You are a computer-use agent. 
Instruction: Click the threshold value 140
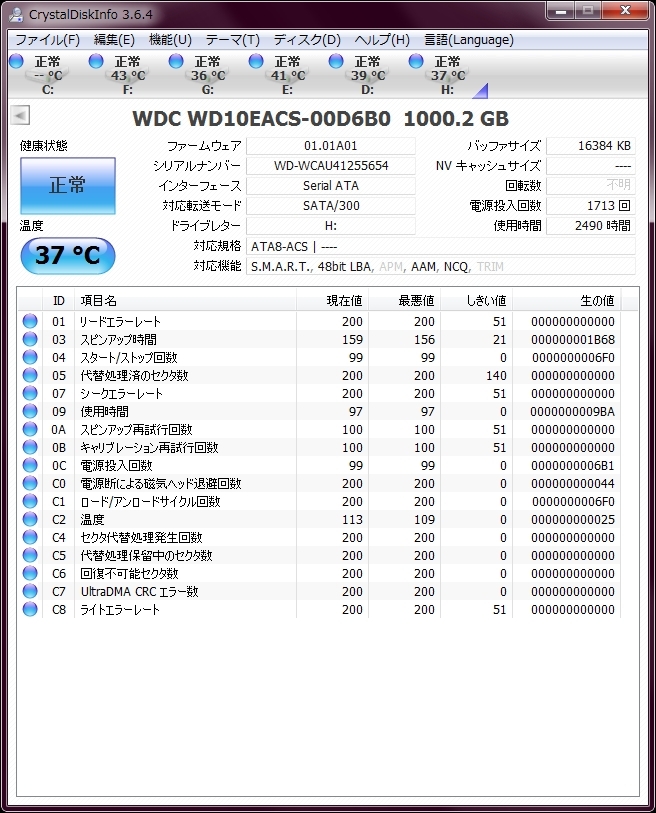pyautogui.click(x=496, y=375)
